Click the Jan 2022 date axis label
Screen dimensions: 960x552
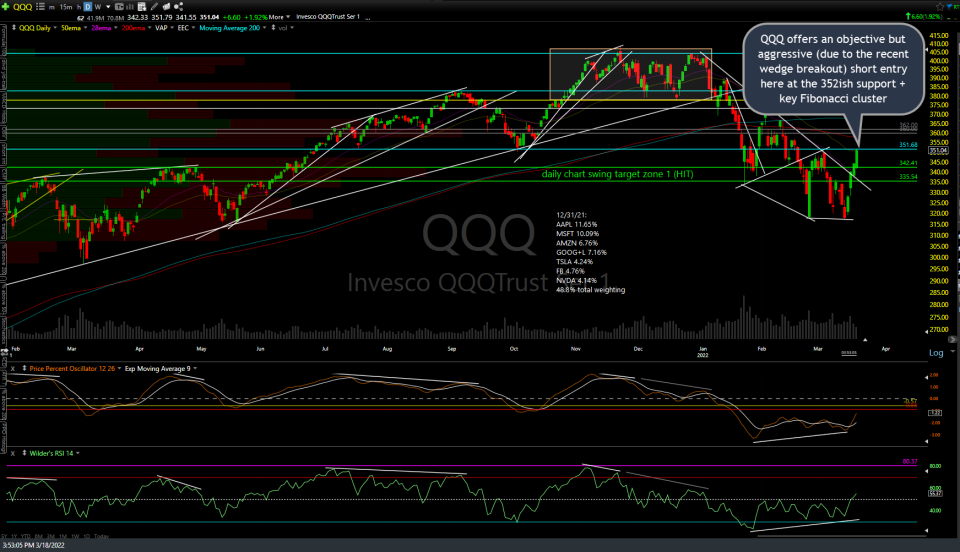[703, 352]
